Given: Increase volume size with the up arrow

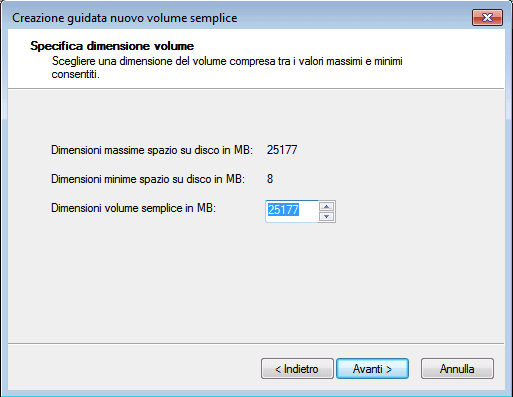Looking at the screenshot, I should [326, 207].
